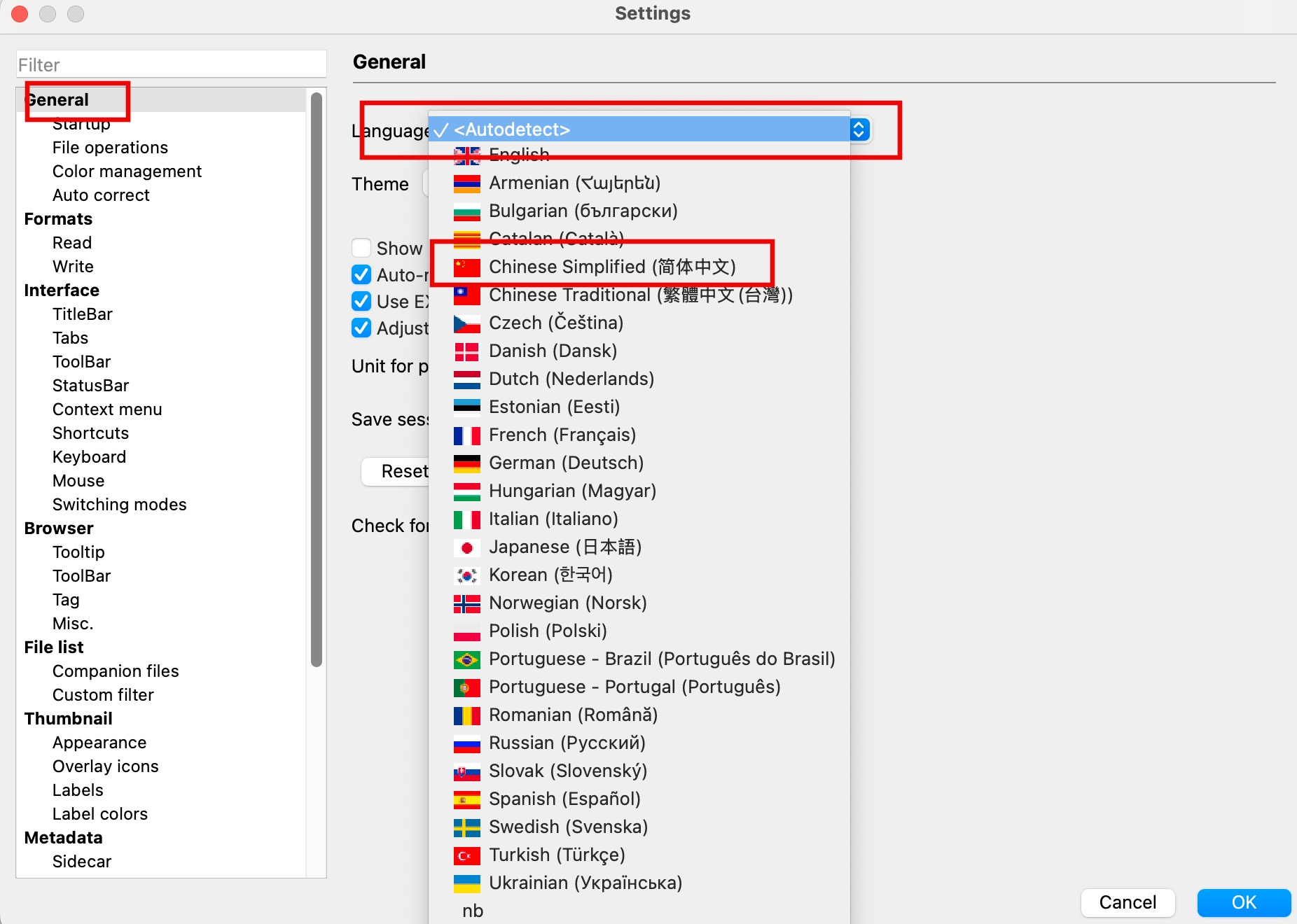The height and width of the screenshot is (924, 1297).
Task: Click the Filter search field
Action: [171, 64]
